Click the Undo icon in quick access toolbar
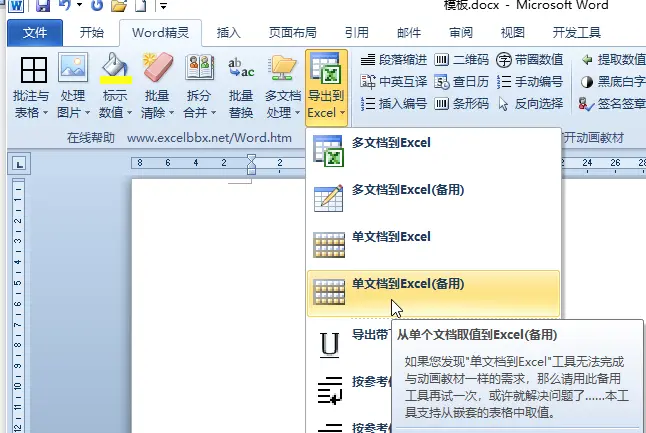646x433 pixels. pyautogui.click(x=65, y=5)
